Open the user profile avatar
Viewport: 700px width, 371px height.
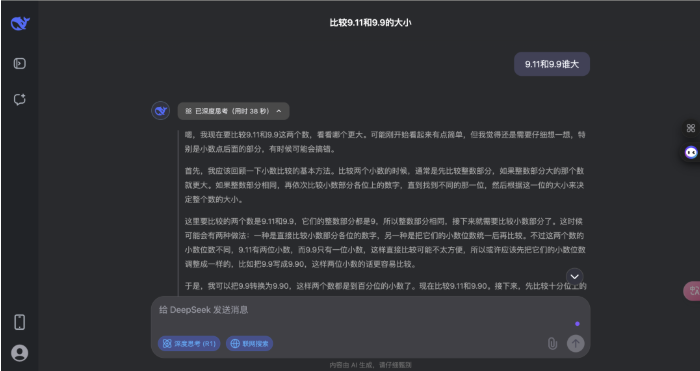point(20,353)
